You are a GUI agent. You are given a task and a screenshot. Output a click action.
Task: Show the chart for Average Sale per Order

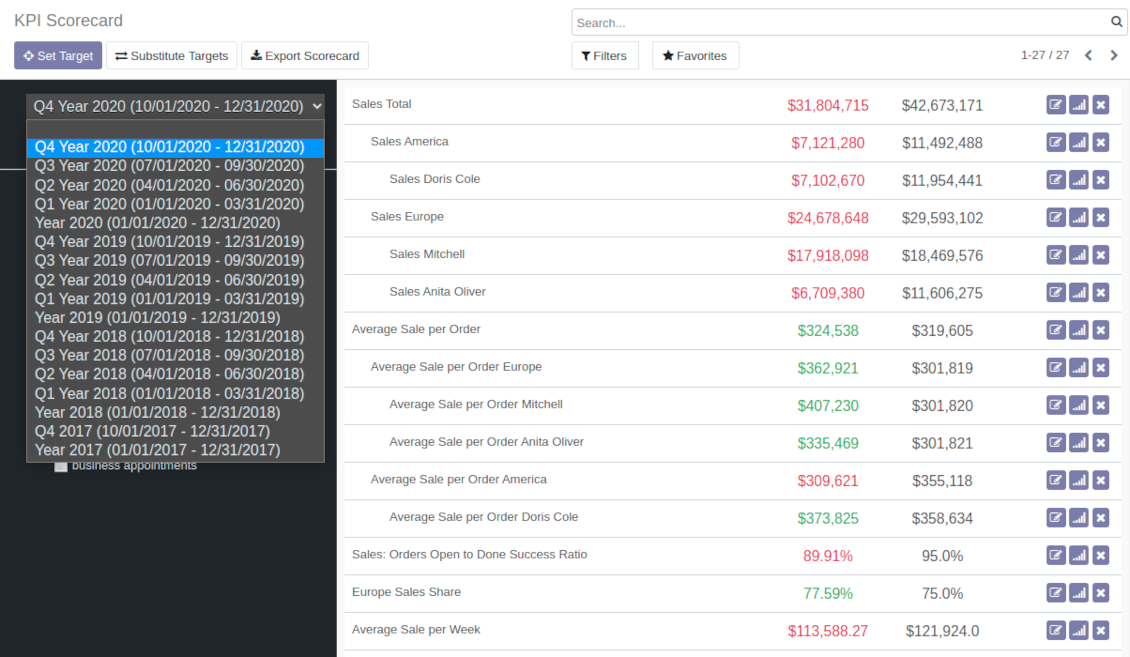point(1078,330)
